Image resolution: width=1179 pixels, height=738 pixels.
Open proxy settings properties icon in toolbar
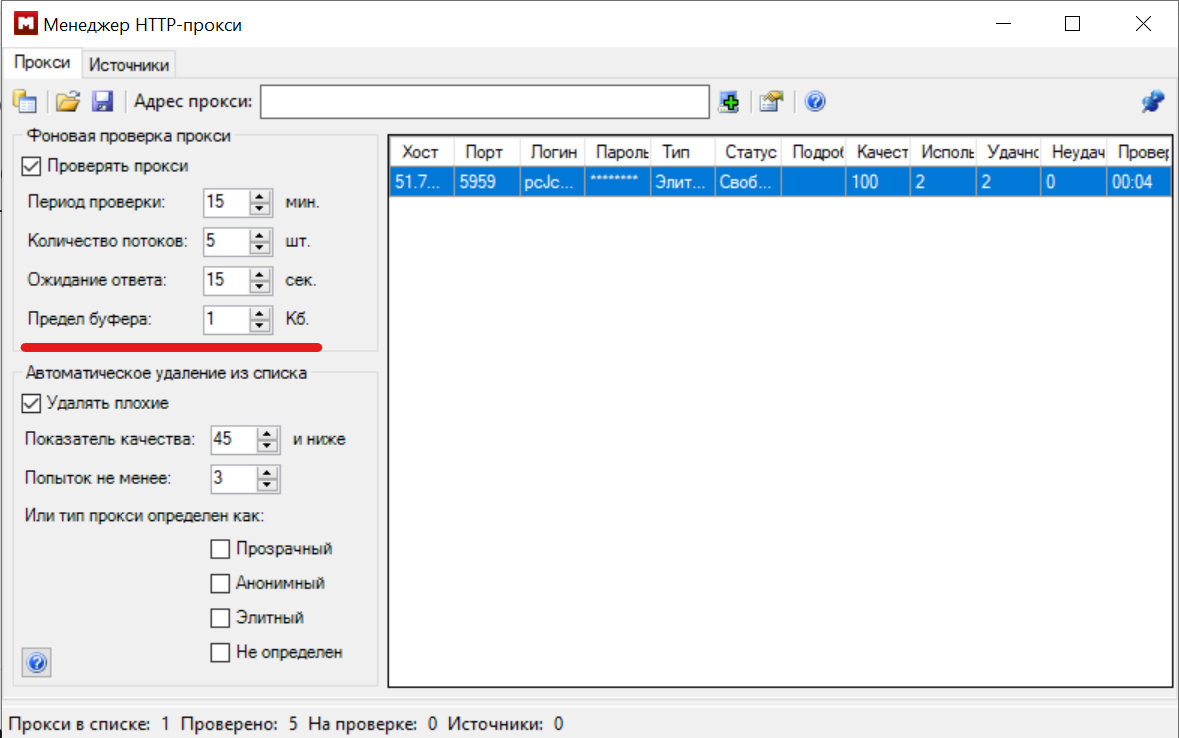click(x=770, y=101)
